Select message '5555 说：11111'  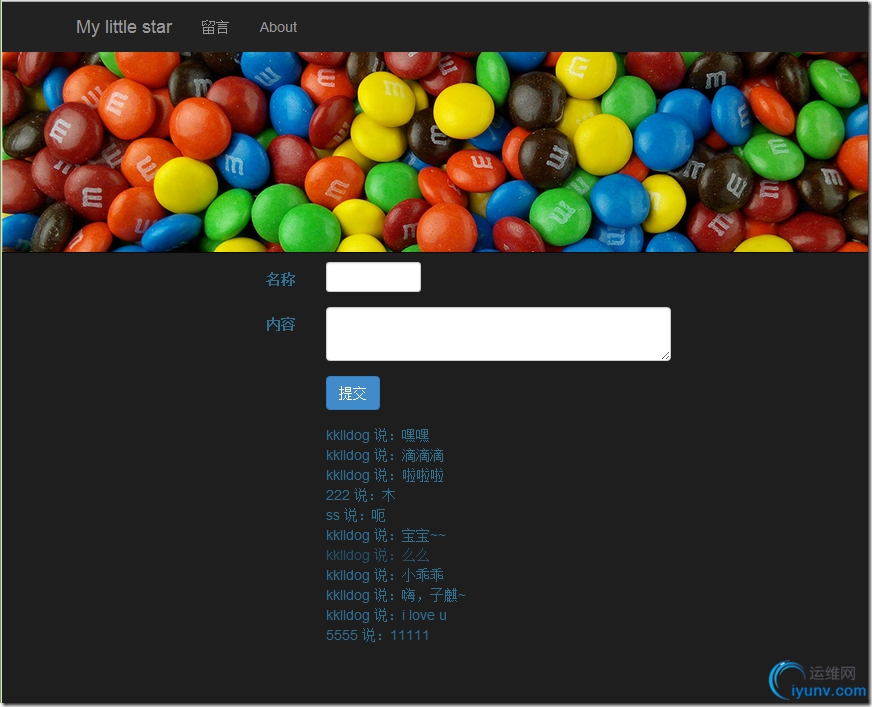(378, 635)
